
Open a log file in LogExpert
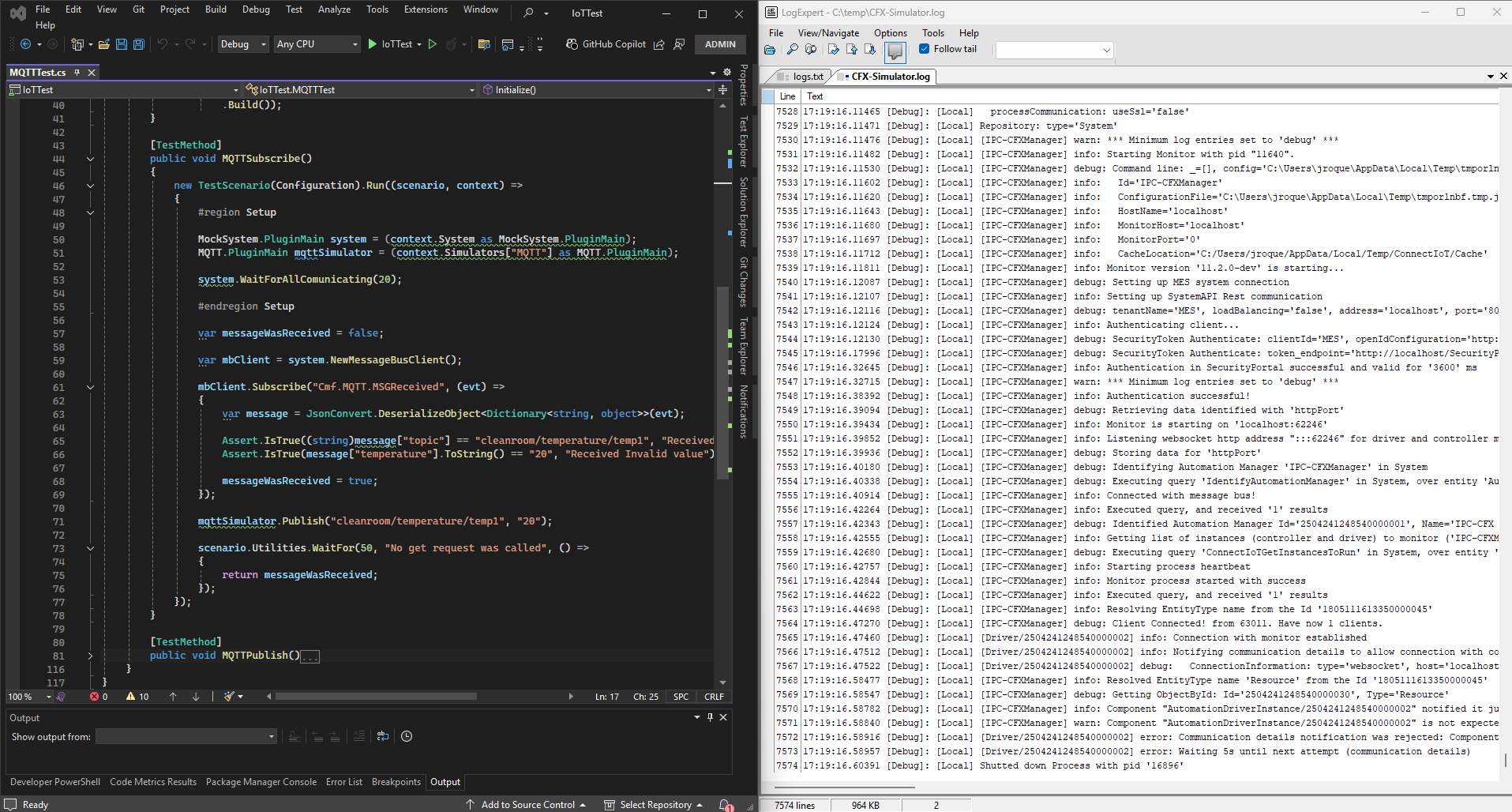(770, 49)
